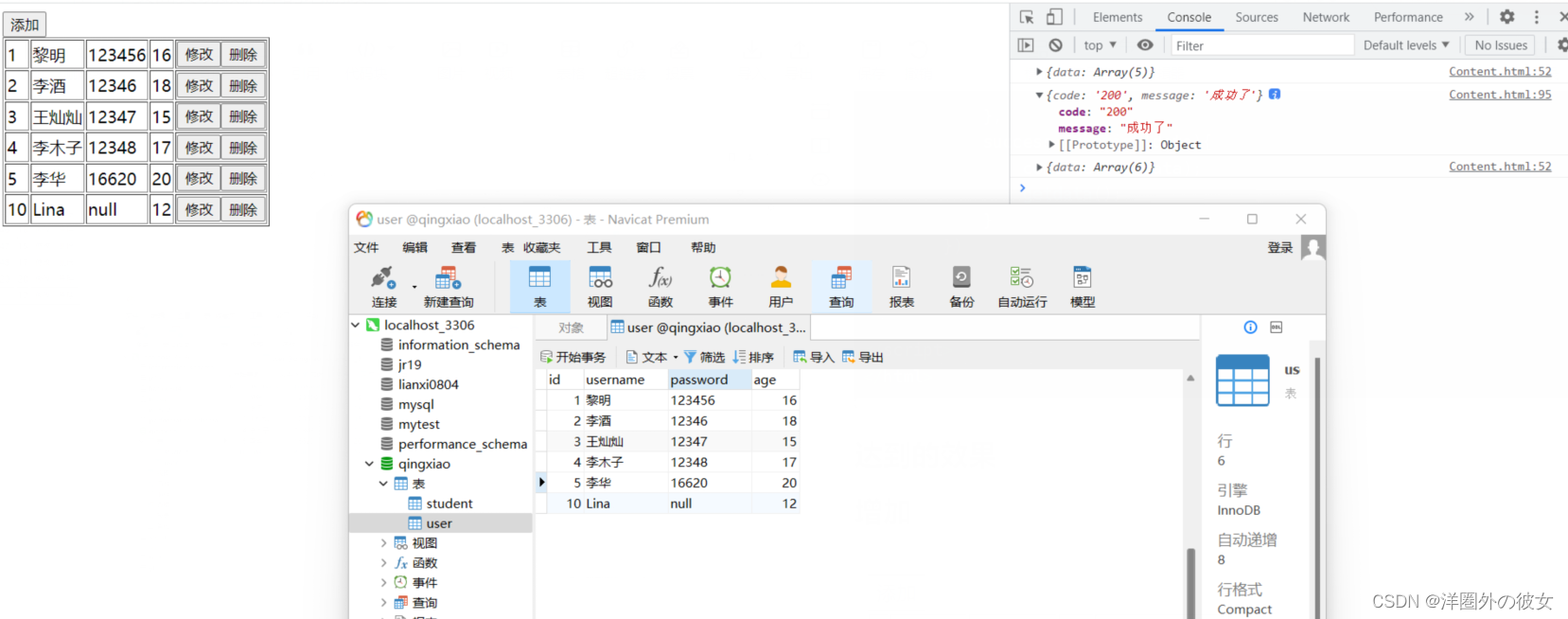Viewport: 1568px width, 619px height.
Task: Click the No Issues button in DevTools
Action: point(1501,45)
